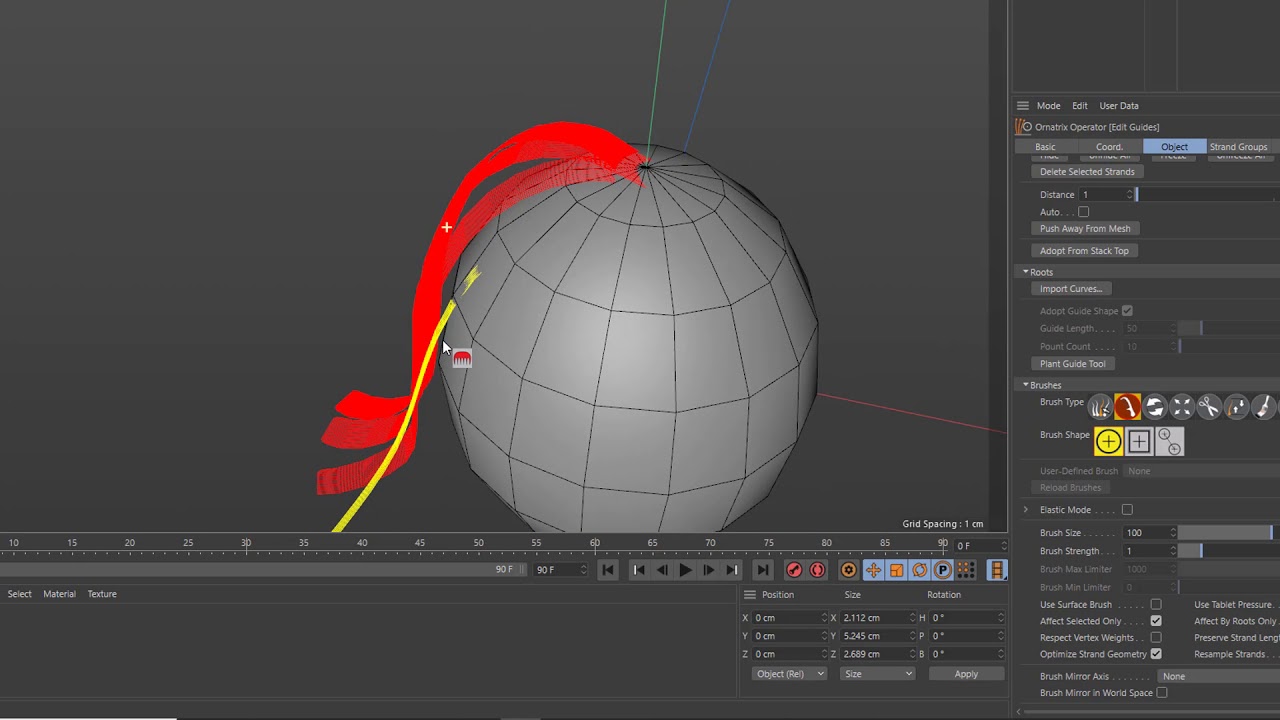
Task: Select the rotate arrows brush type
Action: tap(1155, 407)
